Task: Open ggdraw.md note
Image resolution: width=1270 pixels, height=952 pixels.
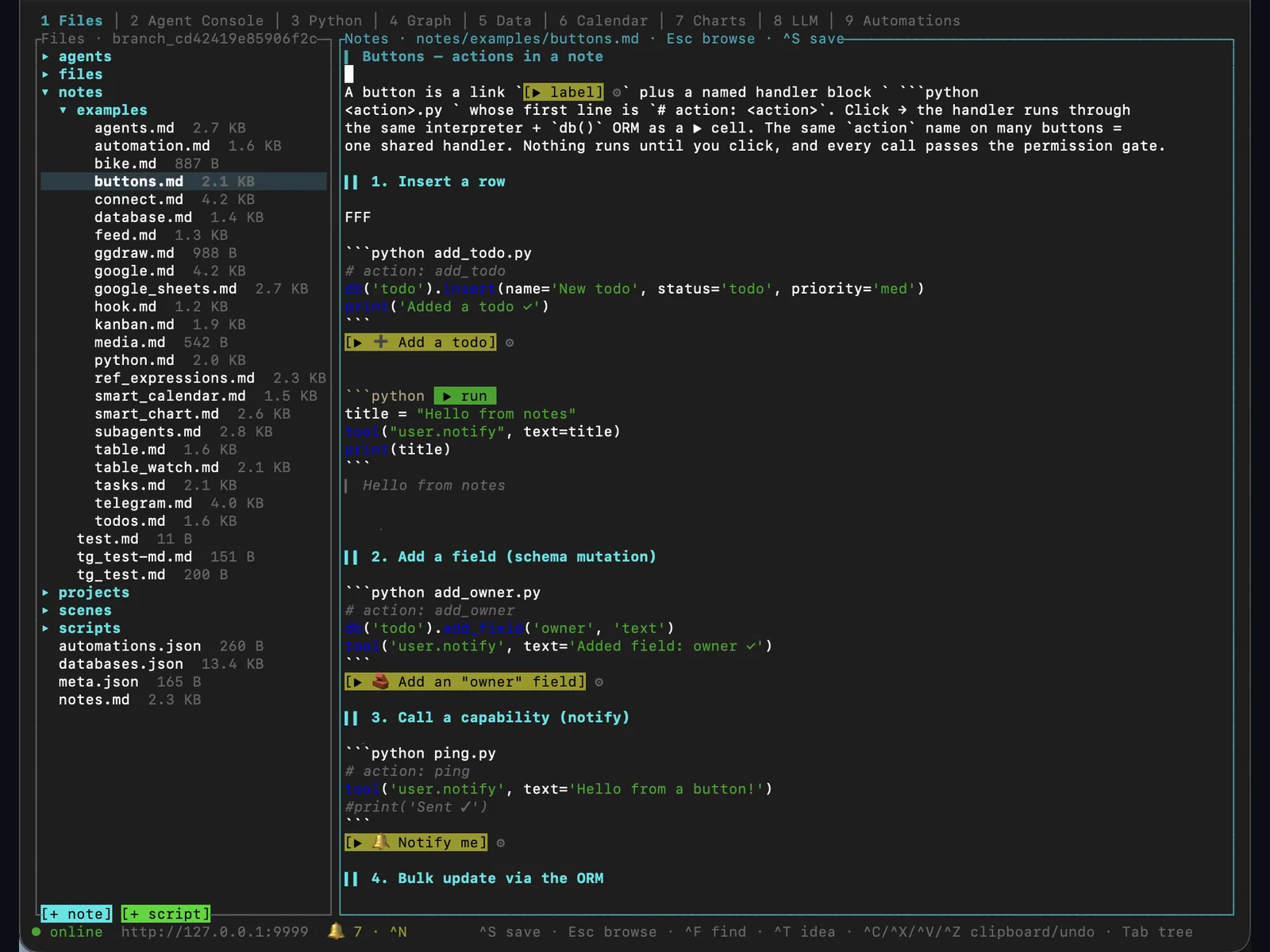Action: coord(134,253)
